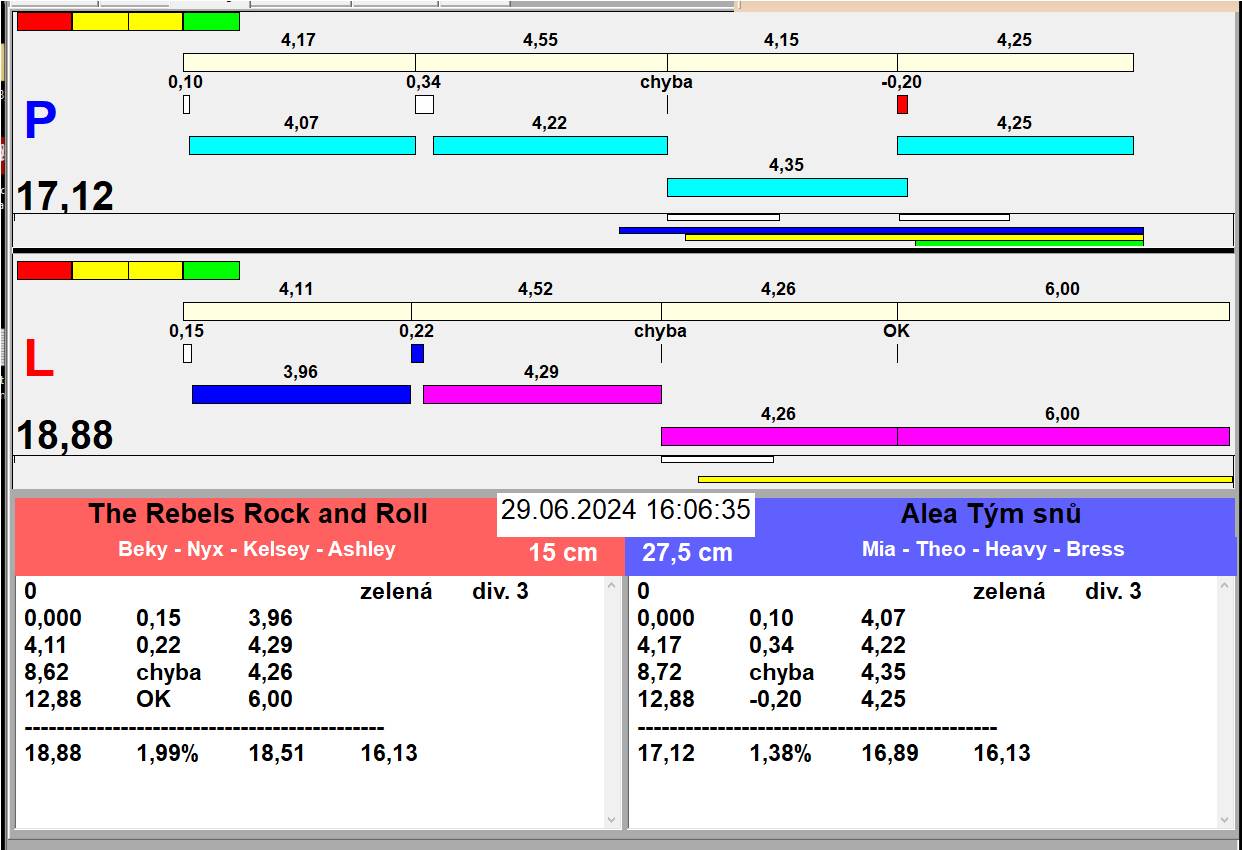Select the magenta 6,00 run bar
Viewport: 1242px width, 850px height.
1062,436
